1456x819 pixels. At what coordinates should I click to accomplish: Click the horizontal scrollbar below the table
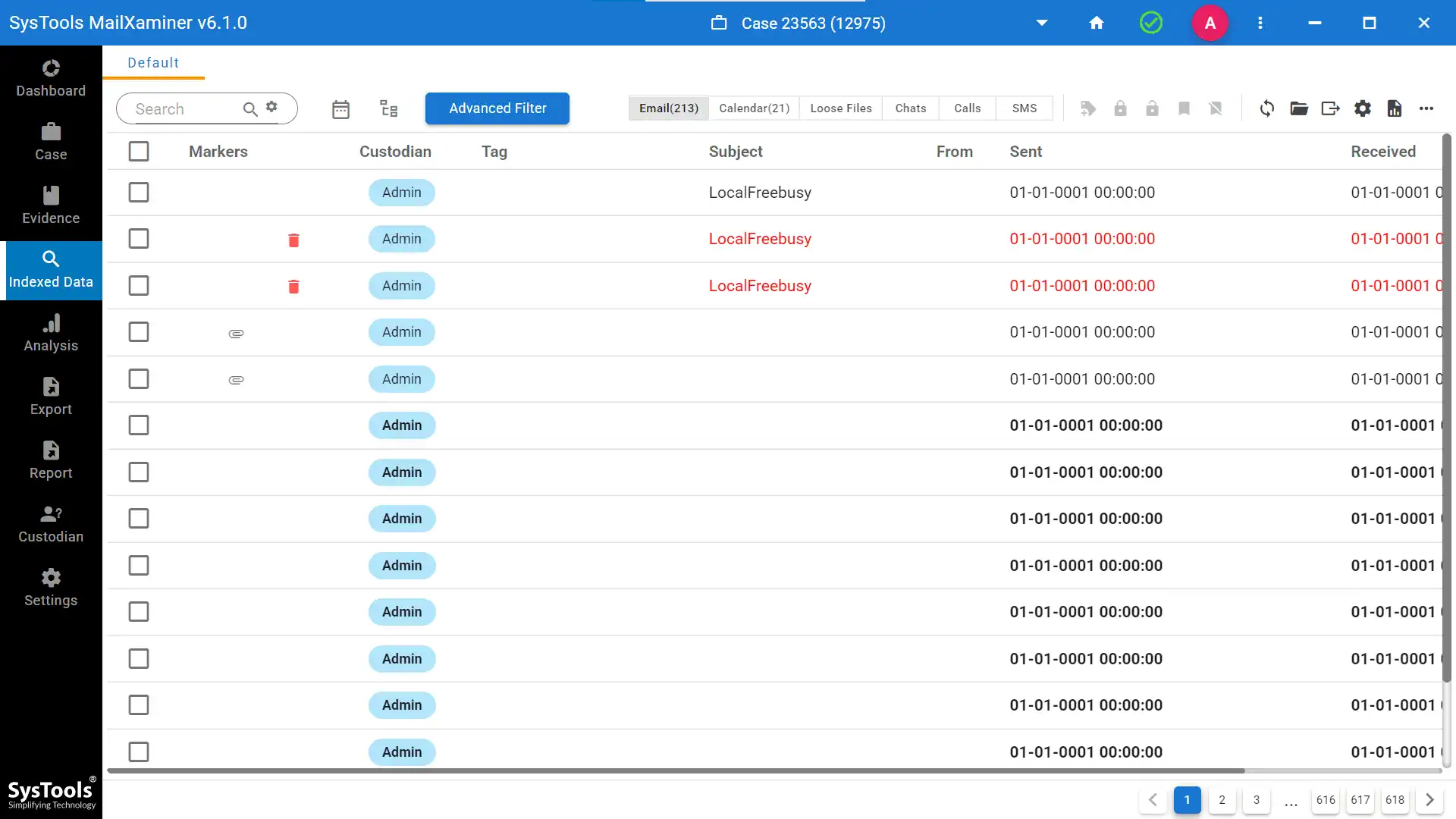pyautogui.click(x=676, y=770)
